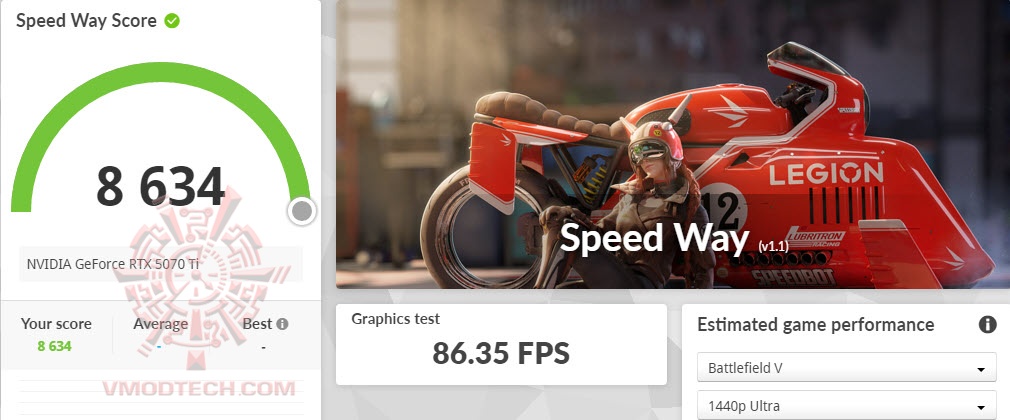Click the 86.35 FPS value
The image size is (1010, 420).
click(501, 353)
